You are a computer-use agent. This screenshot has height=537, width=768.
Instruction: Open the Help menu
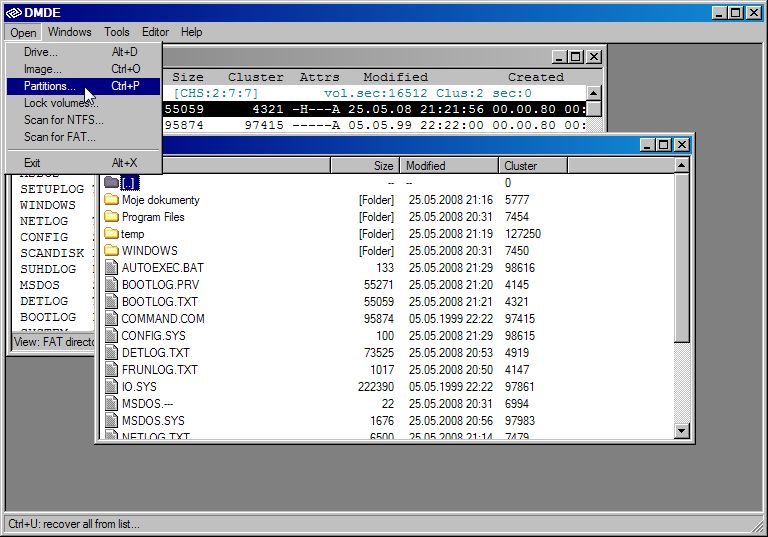click(192, 32)
